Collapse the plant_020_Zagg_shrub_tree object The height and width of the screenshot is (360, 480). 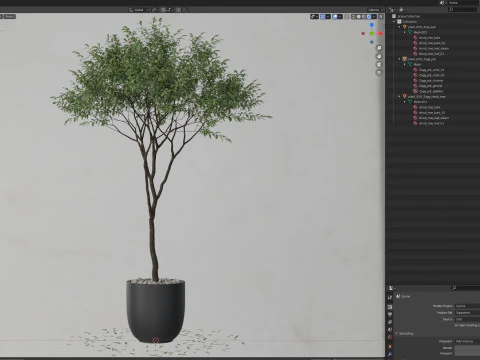399,96
